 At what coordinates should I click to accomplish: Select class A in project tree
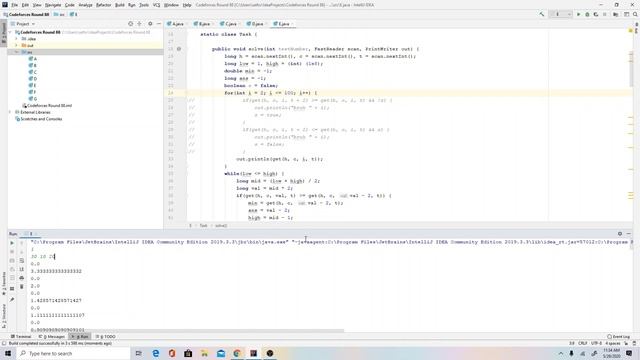tap(33, 59)
